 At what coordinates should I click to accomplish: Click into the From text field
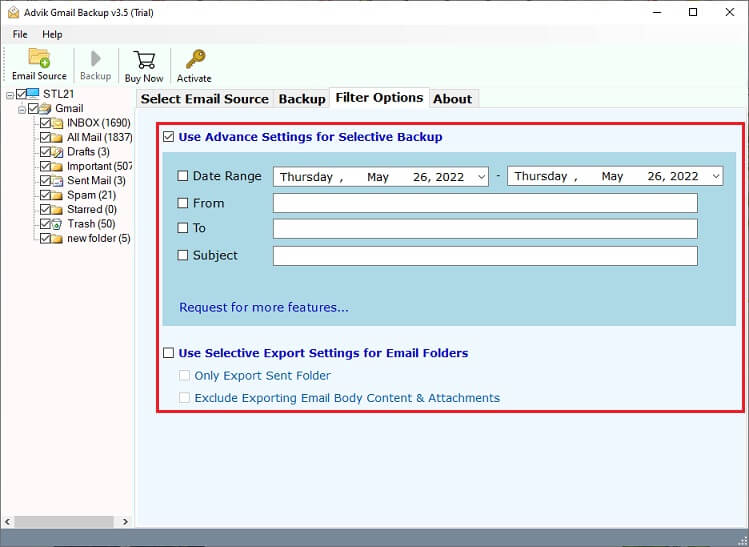point(485,203)
